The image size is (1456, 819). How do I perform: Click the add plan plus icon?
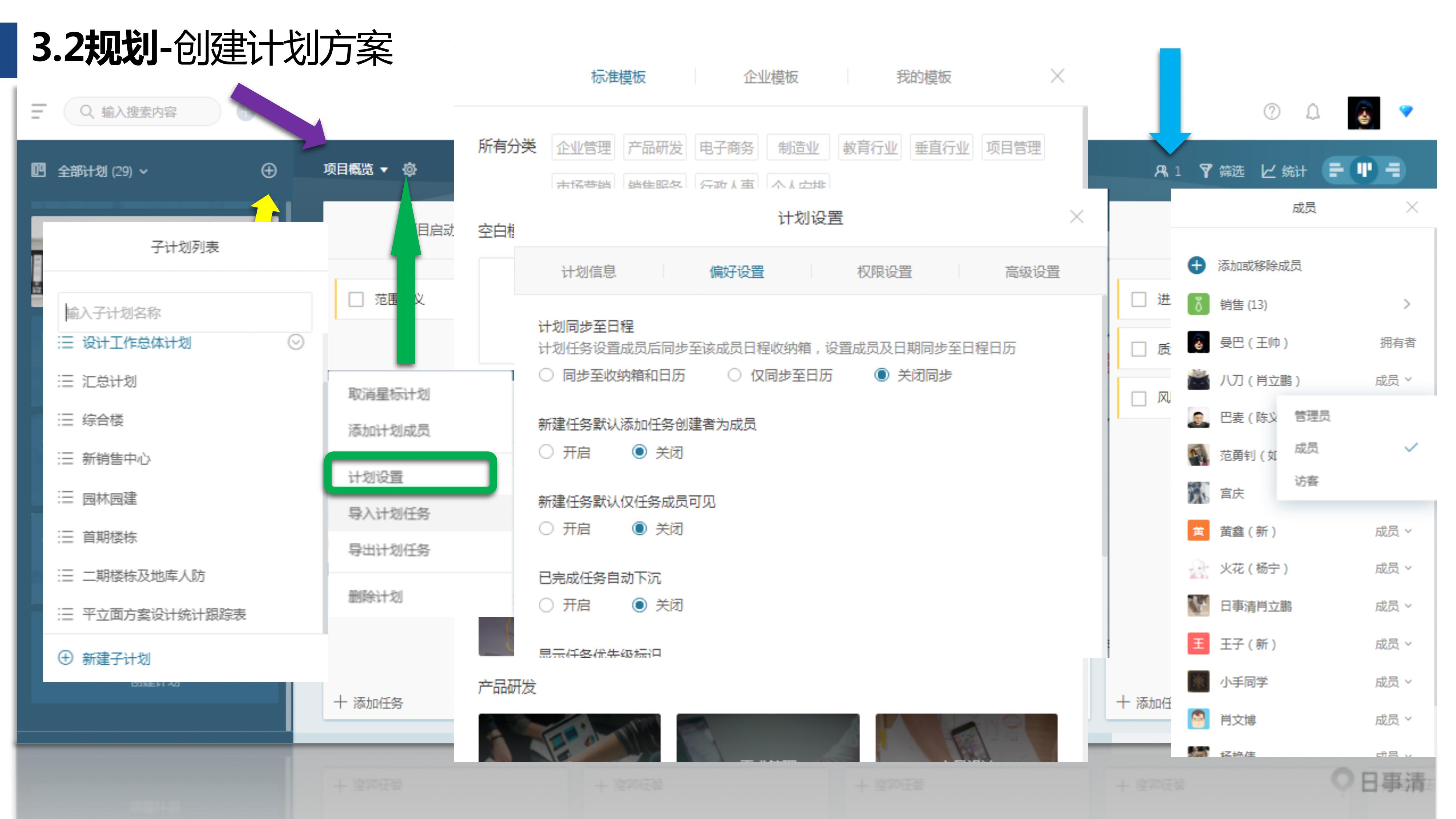pos(269,171)
